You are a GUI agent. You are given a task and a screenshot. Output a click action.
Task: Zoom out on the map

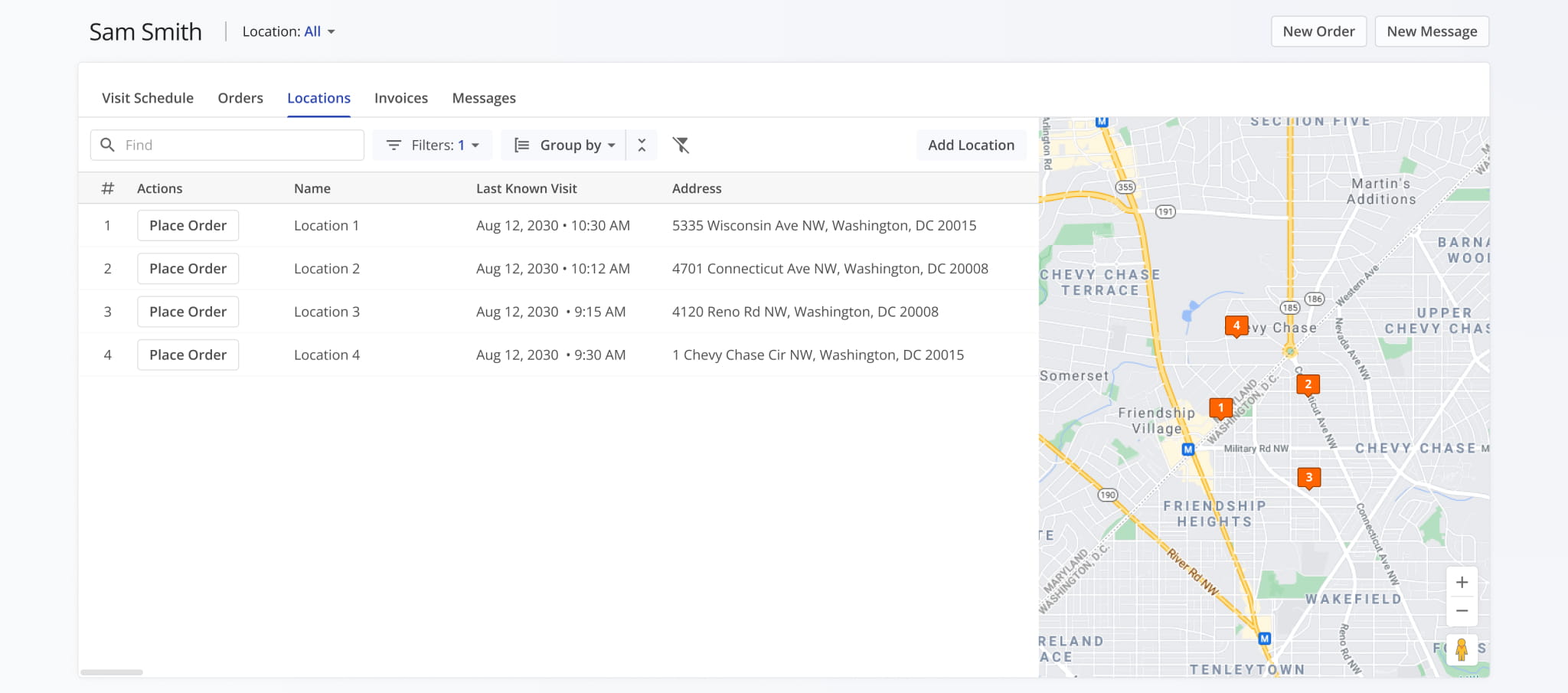1462,611
